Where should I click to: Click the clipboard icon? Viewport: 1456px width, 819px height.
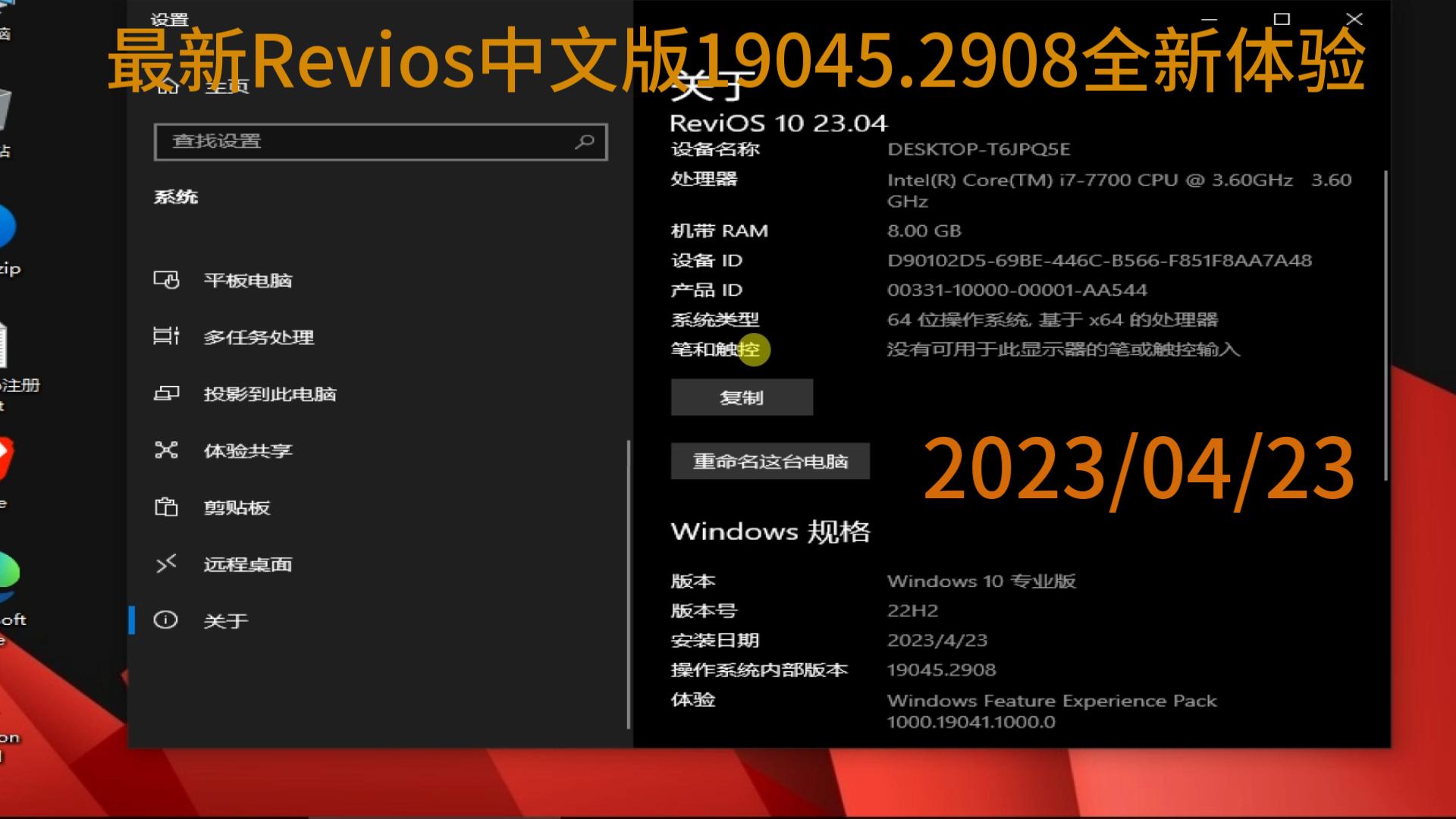click(x=166, y=507)
